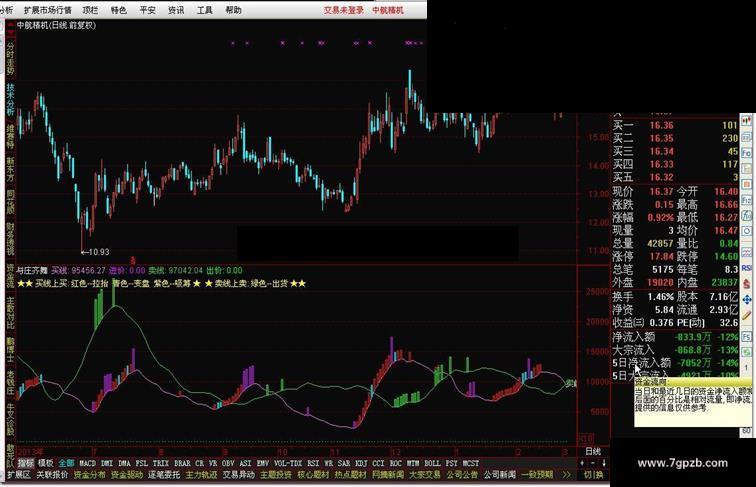Click the F10 info icon in right toolbar
The height and width of the screenshot is (487, 756).
pos(746,153)
